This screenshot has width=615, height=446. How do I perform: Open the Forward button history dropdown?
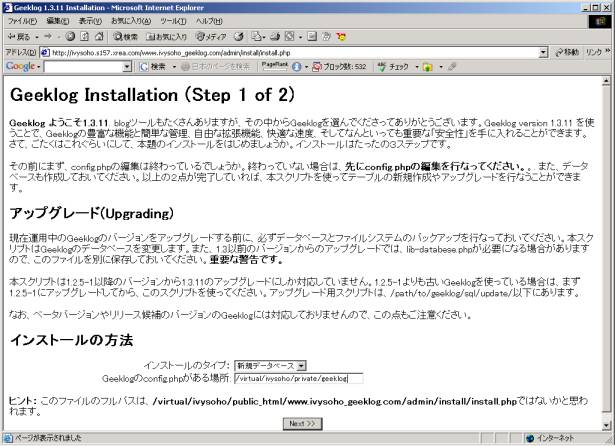pos(58,37)
